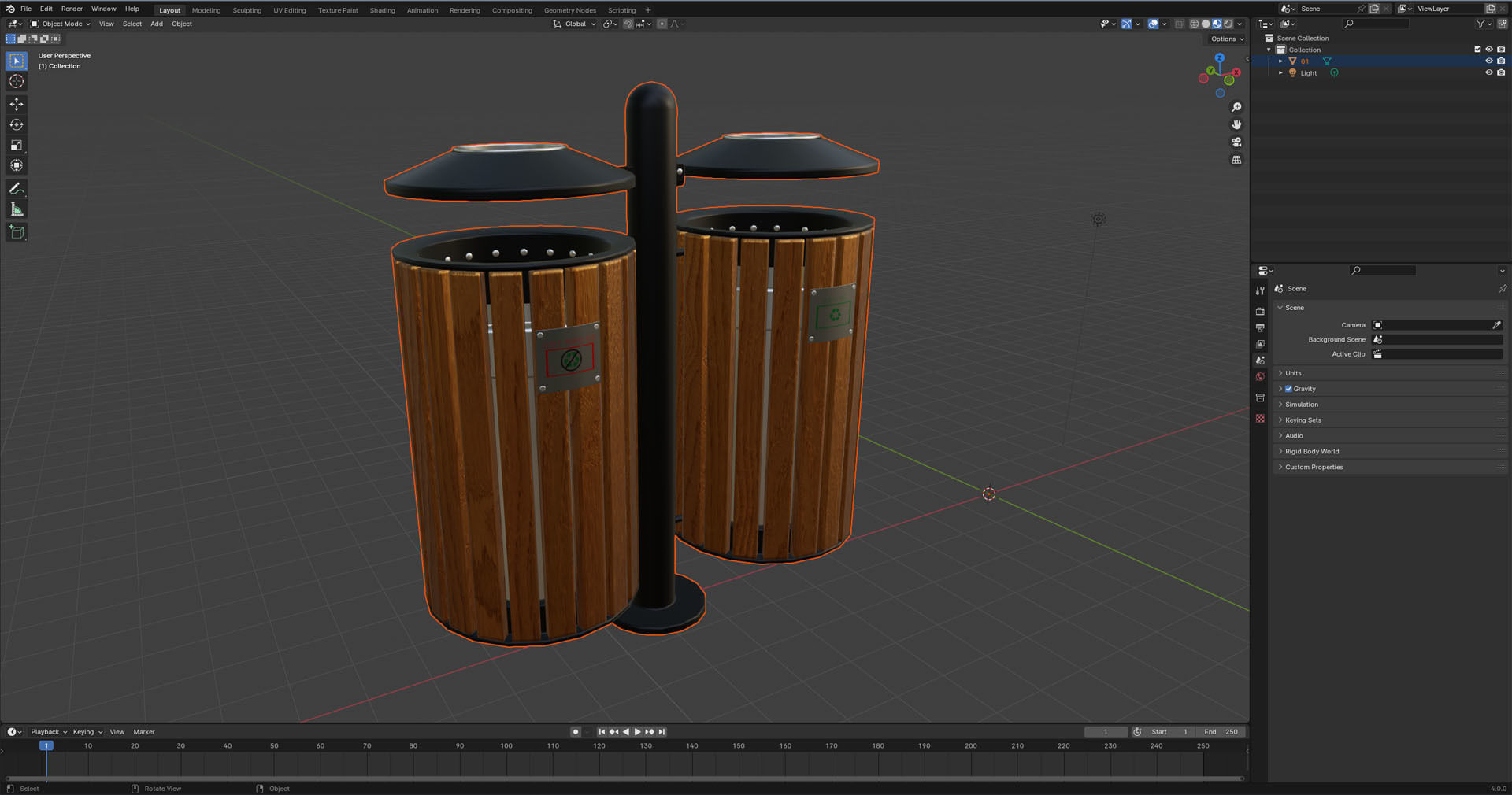The image size is (1512, 795).
Task: Switch to wireframe viewport shading
Action: [1194, 24]
